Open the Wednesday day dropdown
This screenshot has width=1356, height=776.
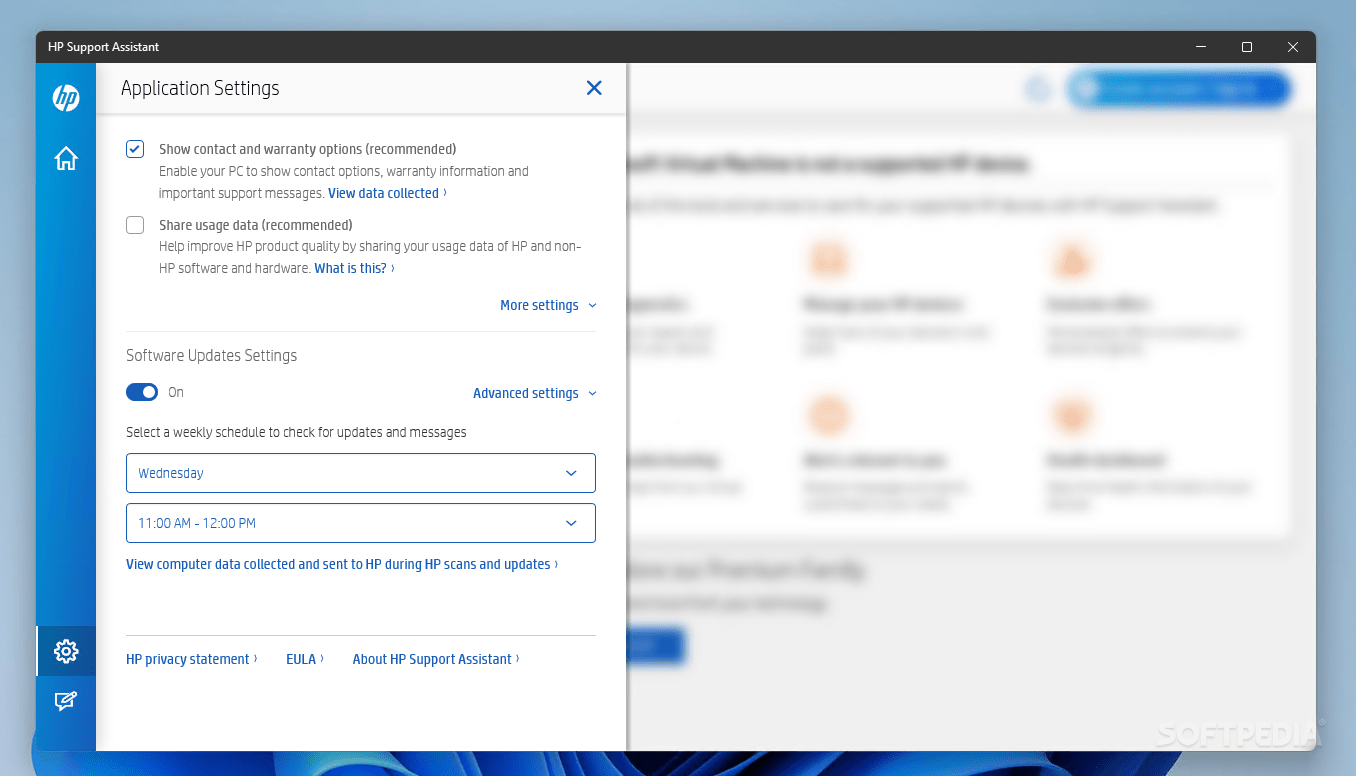click(361, 473)
